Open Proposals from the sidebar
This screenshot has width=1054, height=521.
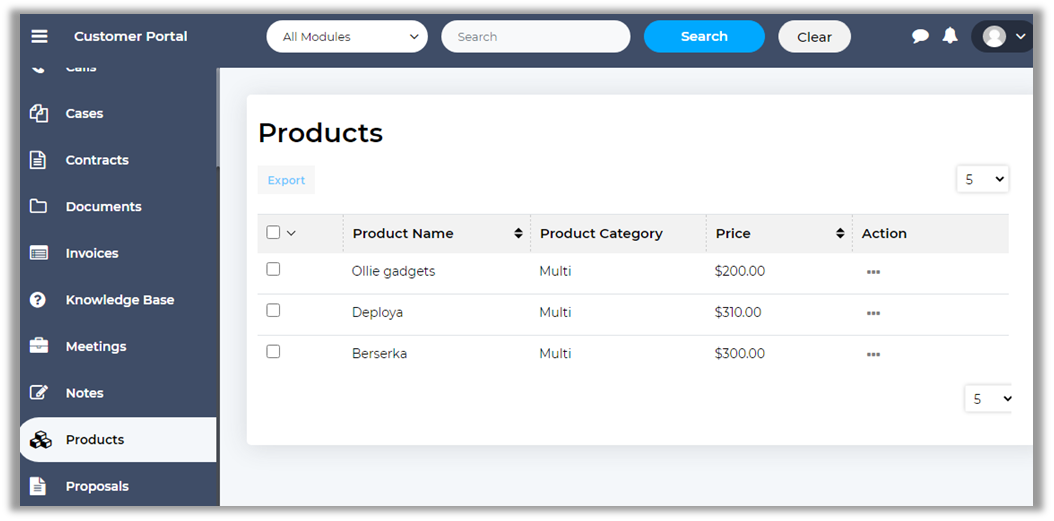[x=97, y=487]
